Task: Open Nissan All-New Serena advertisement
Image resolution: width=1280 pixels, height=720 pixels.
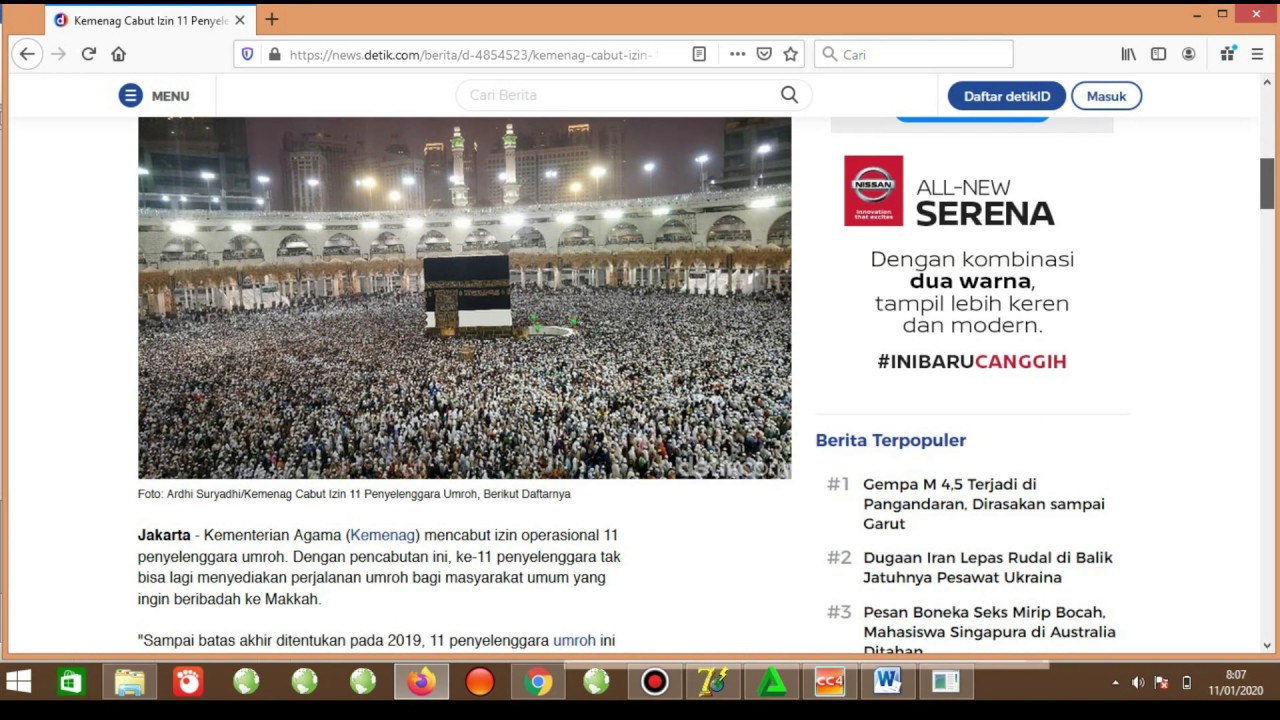Action: 971,265
